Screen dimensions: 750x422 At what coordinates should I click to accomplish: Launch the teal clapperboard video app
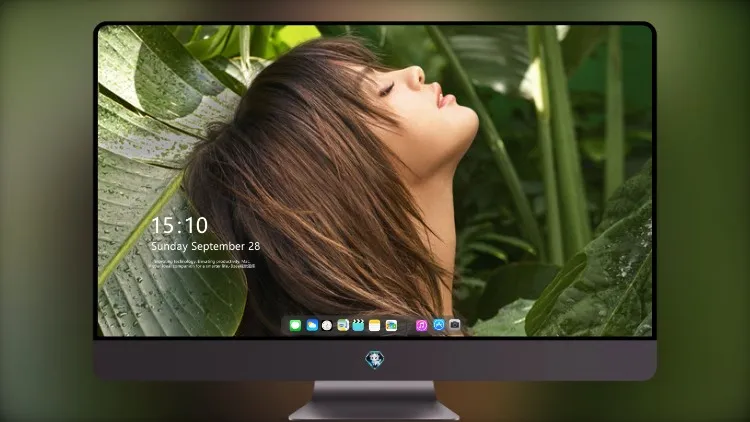pos(358,326)
